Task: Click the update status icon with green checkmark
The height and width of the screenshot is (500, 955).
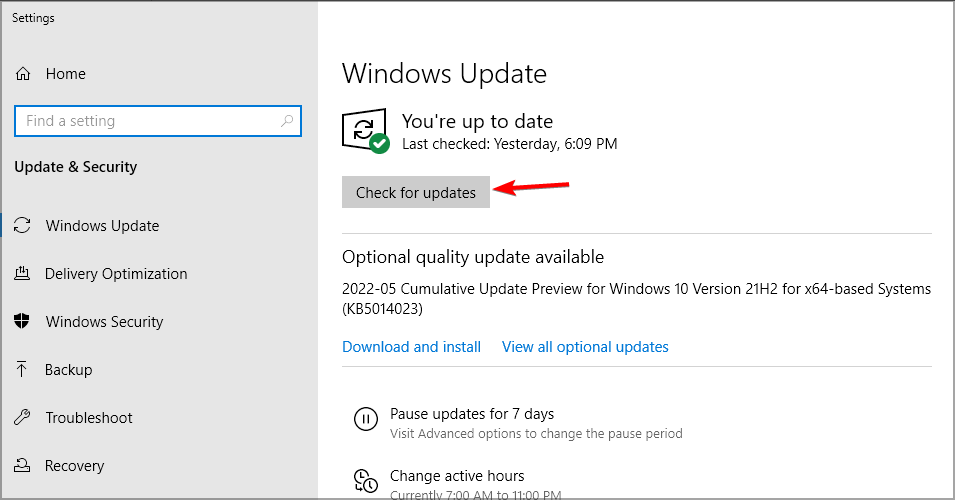Action: coord(365,131)
